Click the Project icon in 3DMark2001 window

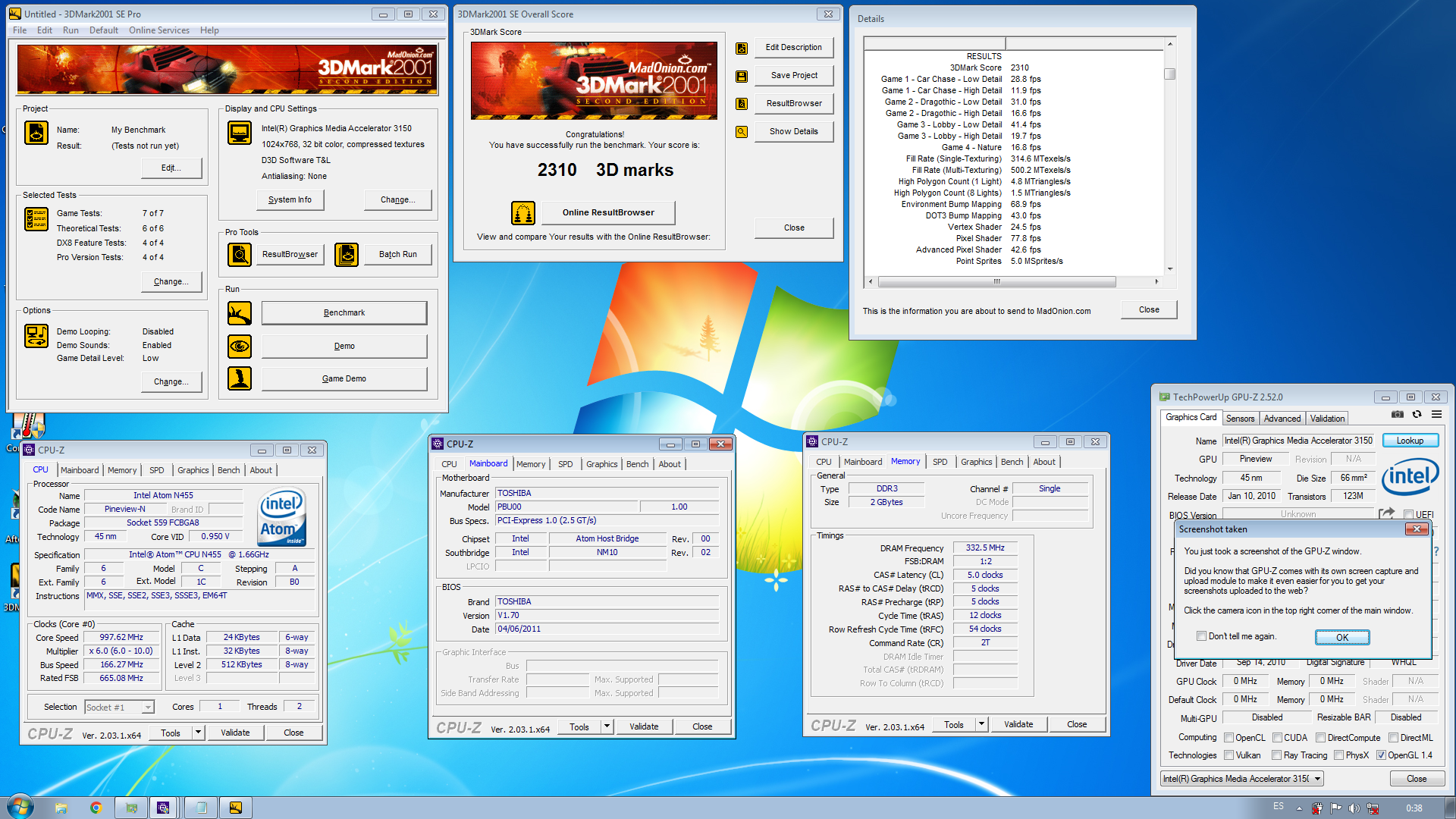coord(36,133)
